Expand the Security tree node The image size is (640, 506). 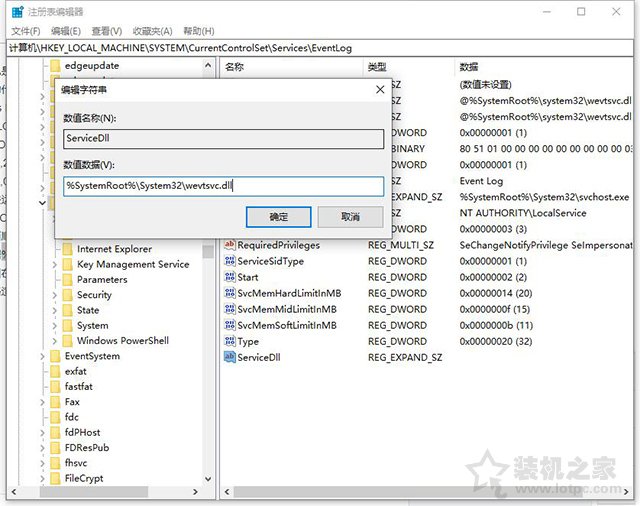[55, 295]
